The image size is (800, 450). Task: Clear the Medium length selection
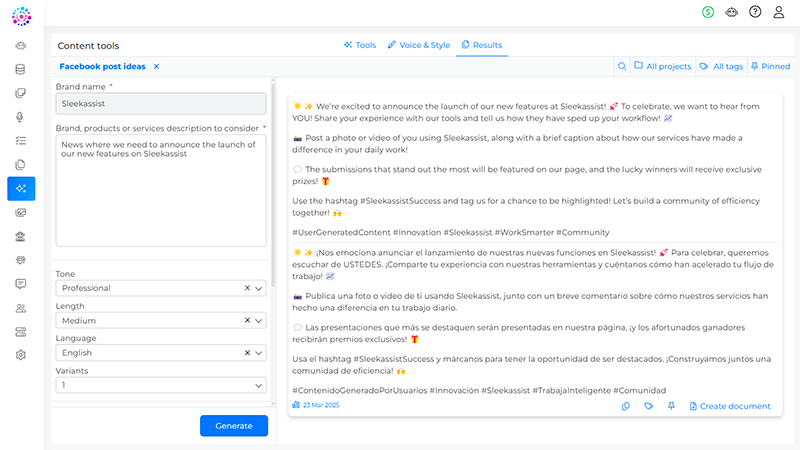tap(247, 320)
